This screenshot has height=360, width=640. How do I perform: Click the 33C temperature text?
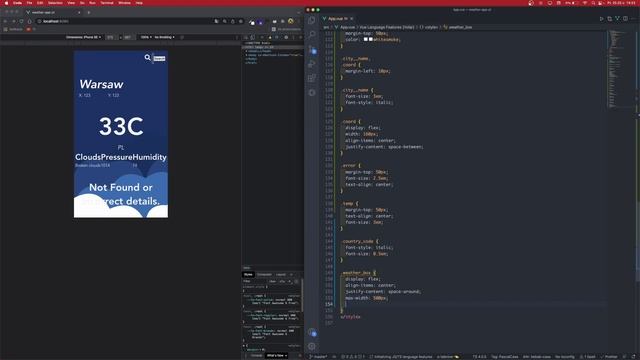(121, 126)
